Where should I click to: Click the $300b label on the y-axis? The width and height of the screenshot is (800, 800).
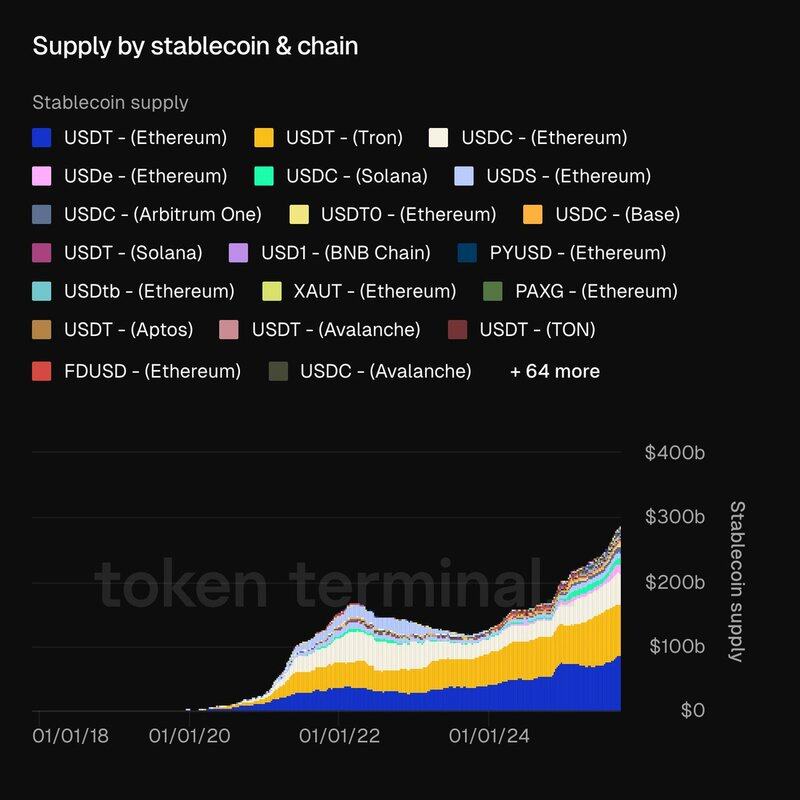(x=675, y=517)
